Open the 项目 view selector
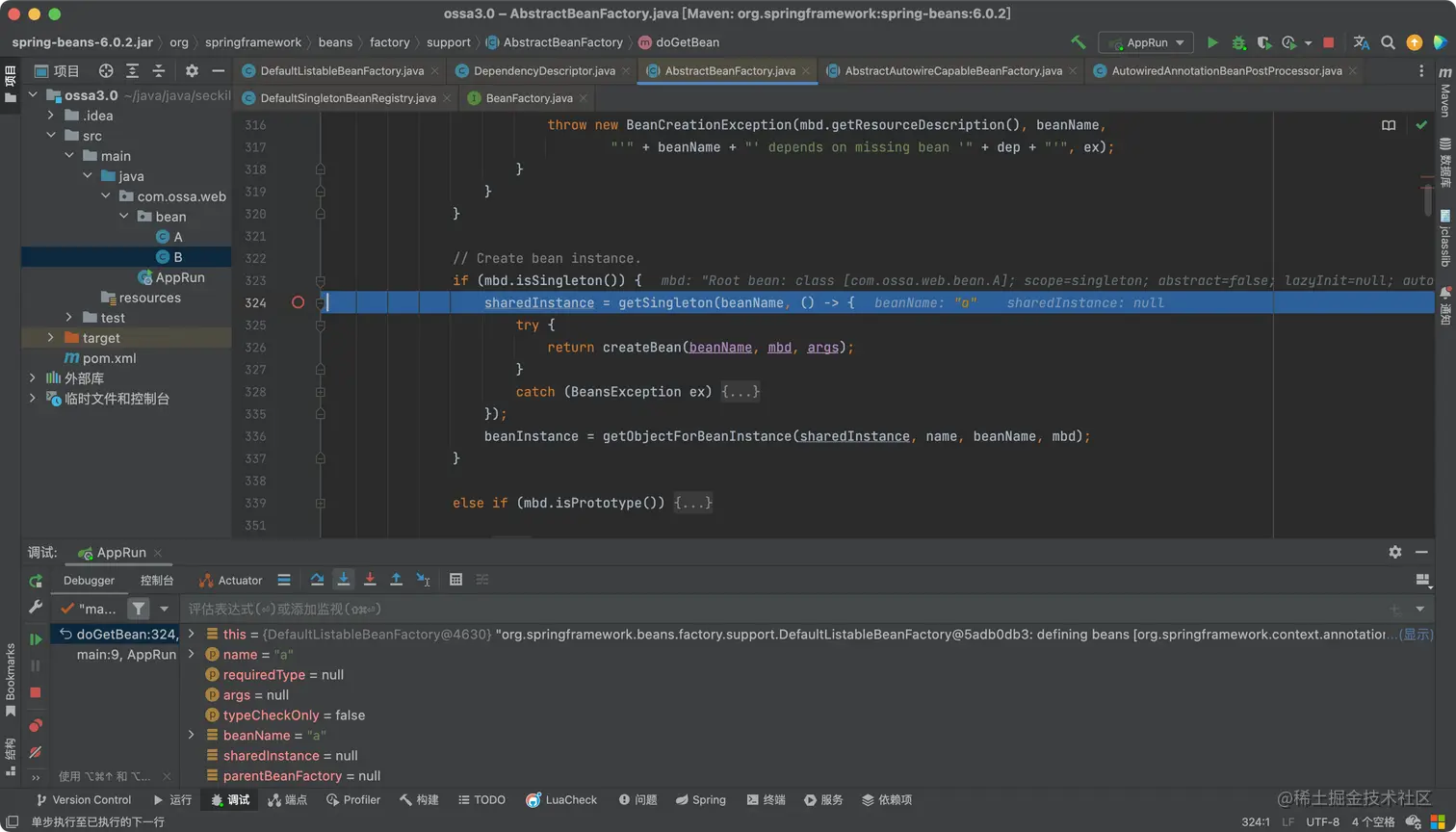This screenshot has width=1456, height=832. point(58,70)
